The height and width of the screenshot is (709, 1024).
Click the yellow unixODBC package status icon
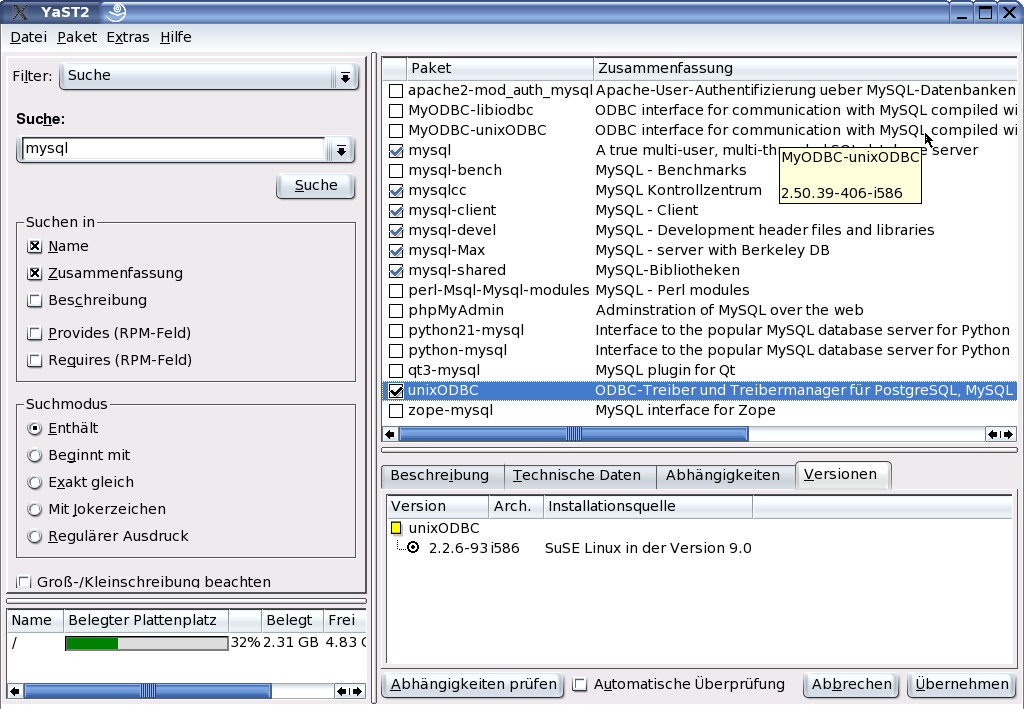pos(396,528)
